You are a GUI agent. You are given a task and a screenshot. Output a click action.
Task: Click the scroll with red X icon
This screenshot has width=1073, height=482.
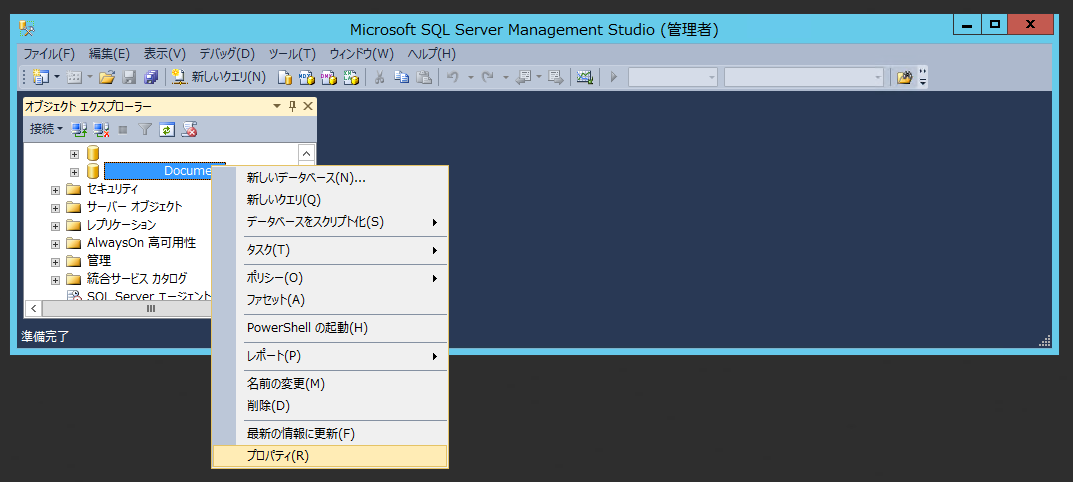(190, 129)
